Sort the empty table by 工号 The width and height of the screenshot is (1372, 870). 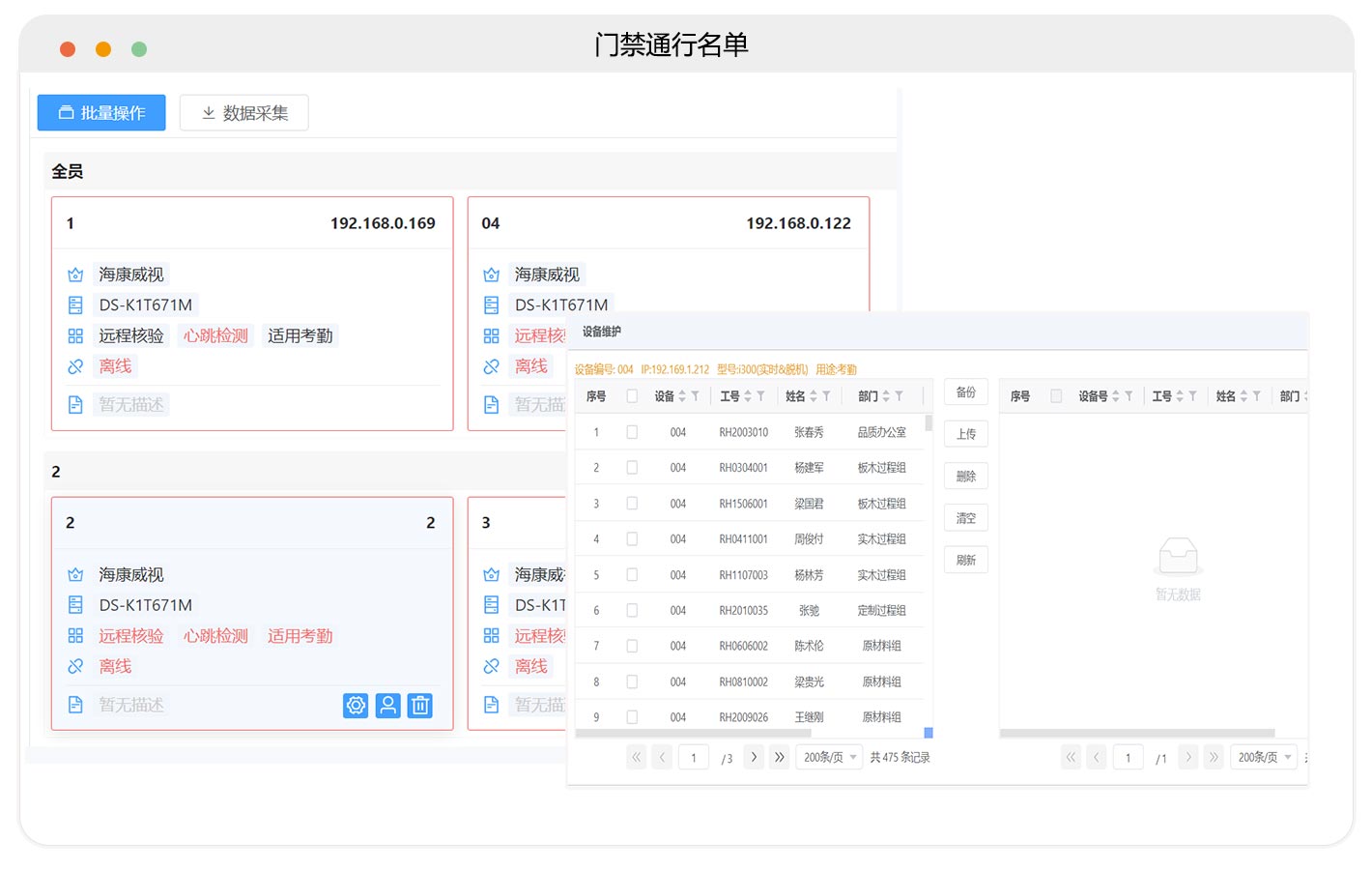click(1180, 396)
